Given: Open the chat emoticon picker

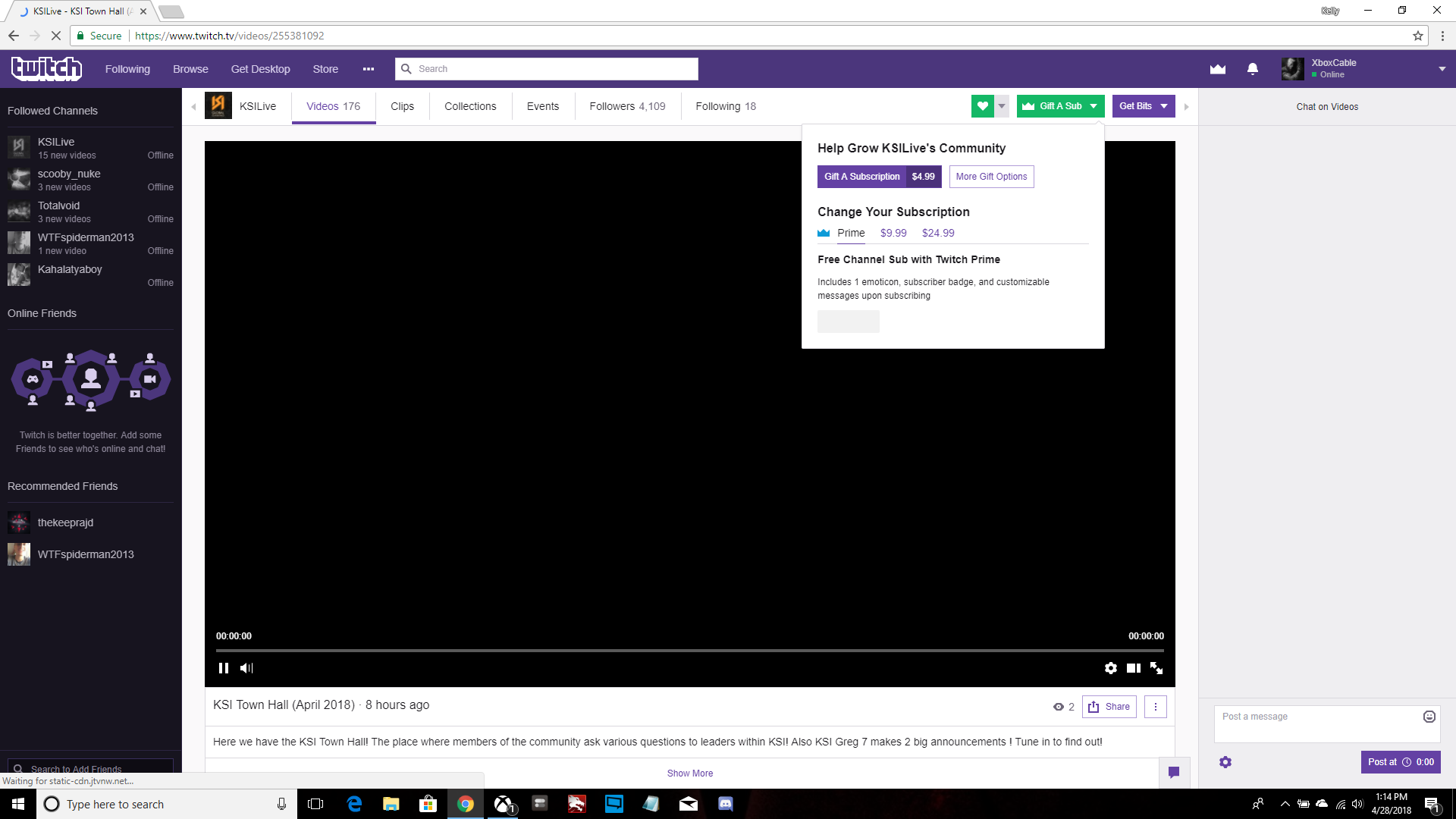Looking at the screenshot, I should 1429,717.
